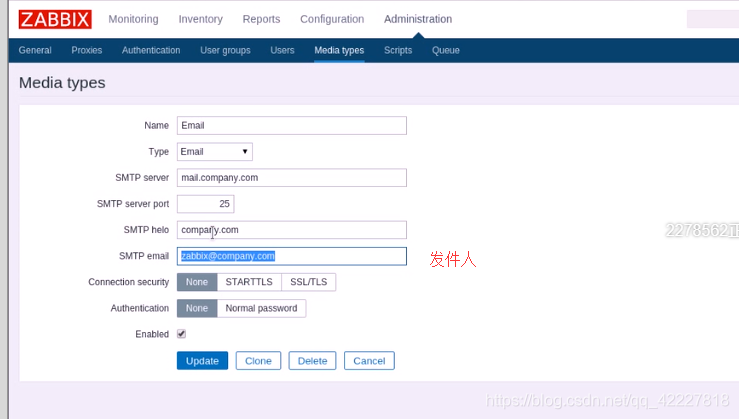Screen dimensions: 739x419
Task: Go to the Proxies submenu
Action: click(87, 50)
